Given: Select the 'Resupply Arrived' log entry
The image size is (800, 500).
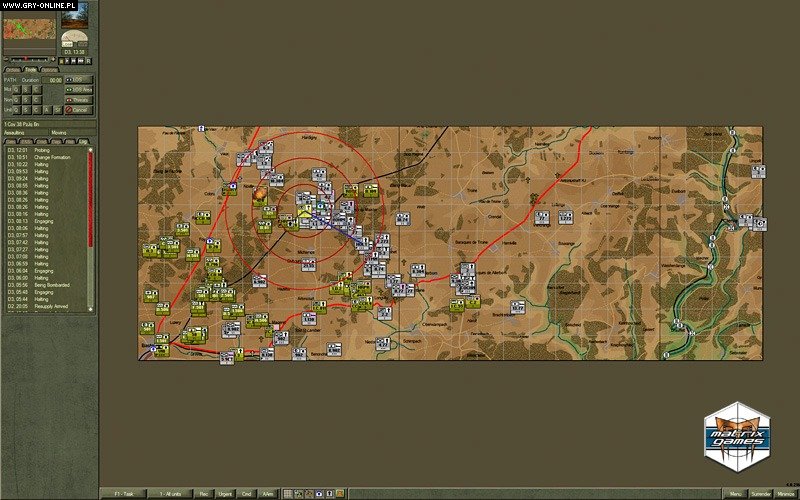Looking at the screenshot, I should click(x=51, y=307).
